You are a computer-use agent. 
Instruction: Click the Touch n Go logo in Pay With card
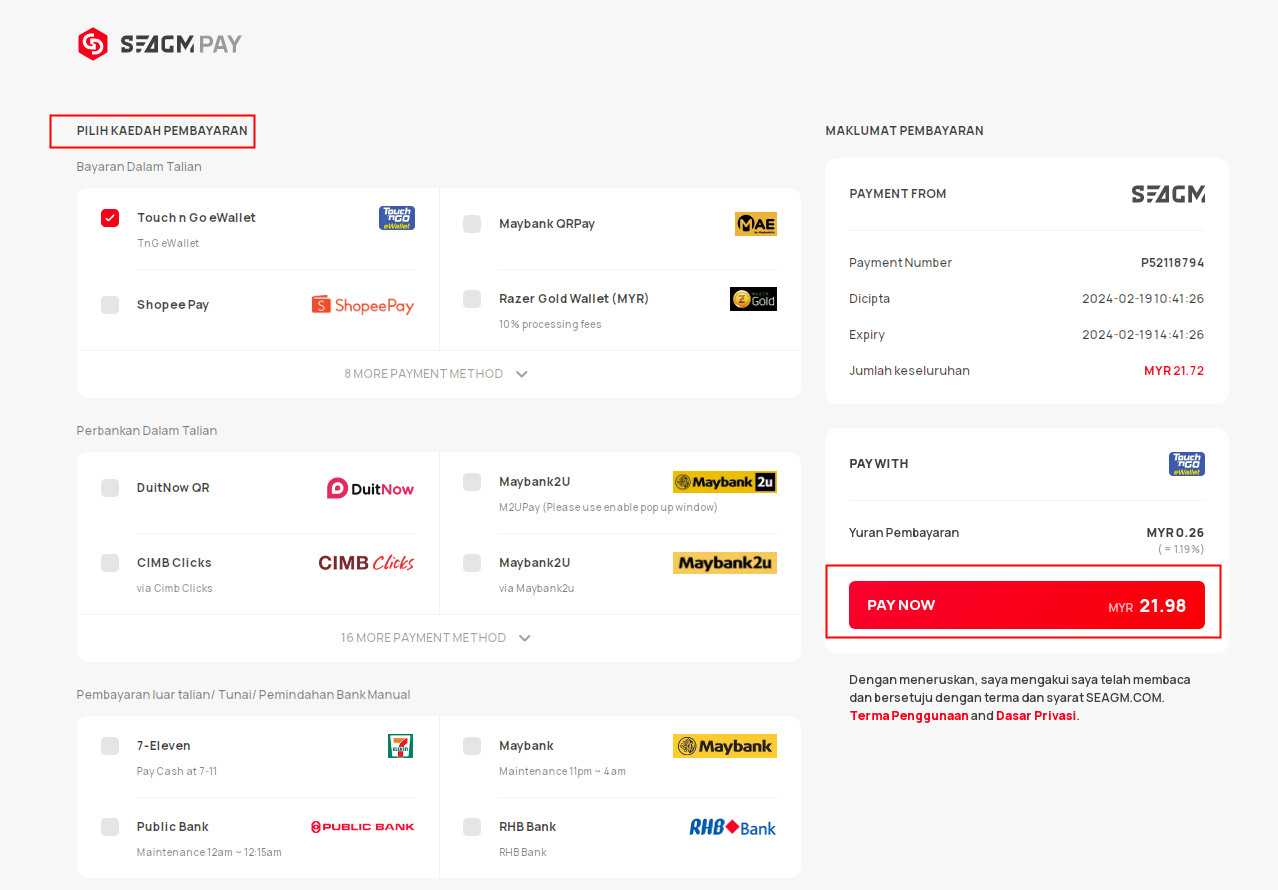pyautogui.click(x=1187, y=464)
